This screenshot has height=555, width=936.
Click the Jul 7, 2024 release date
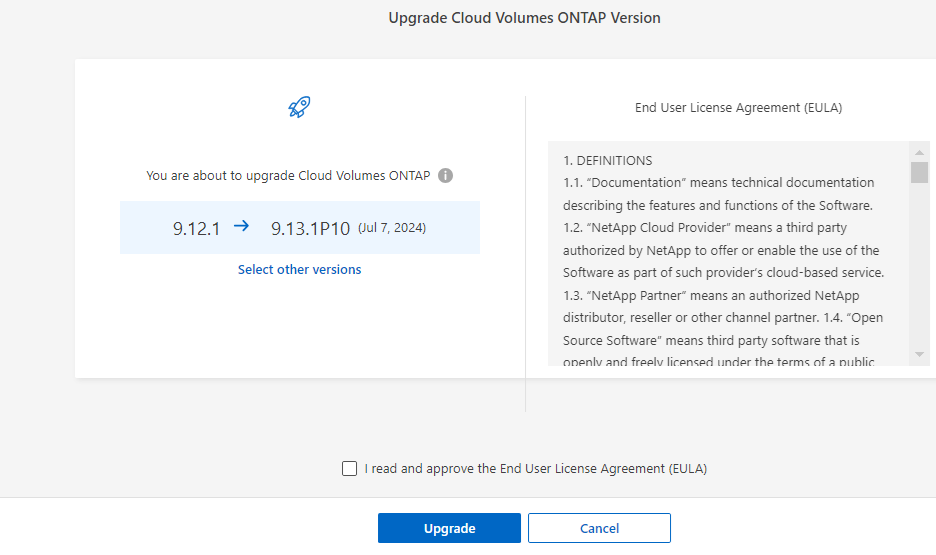point(392,228)
